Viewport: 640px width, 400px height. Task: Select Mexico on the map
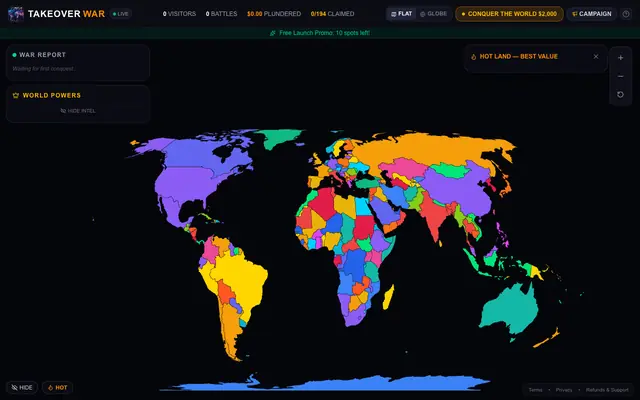[x=171, y=212]
